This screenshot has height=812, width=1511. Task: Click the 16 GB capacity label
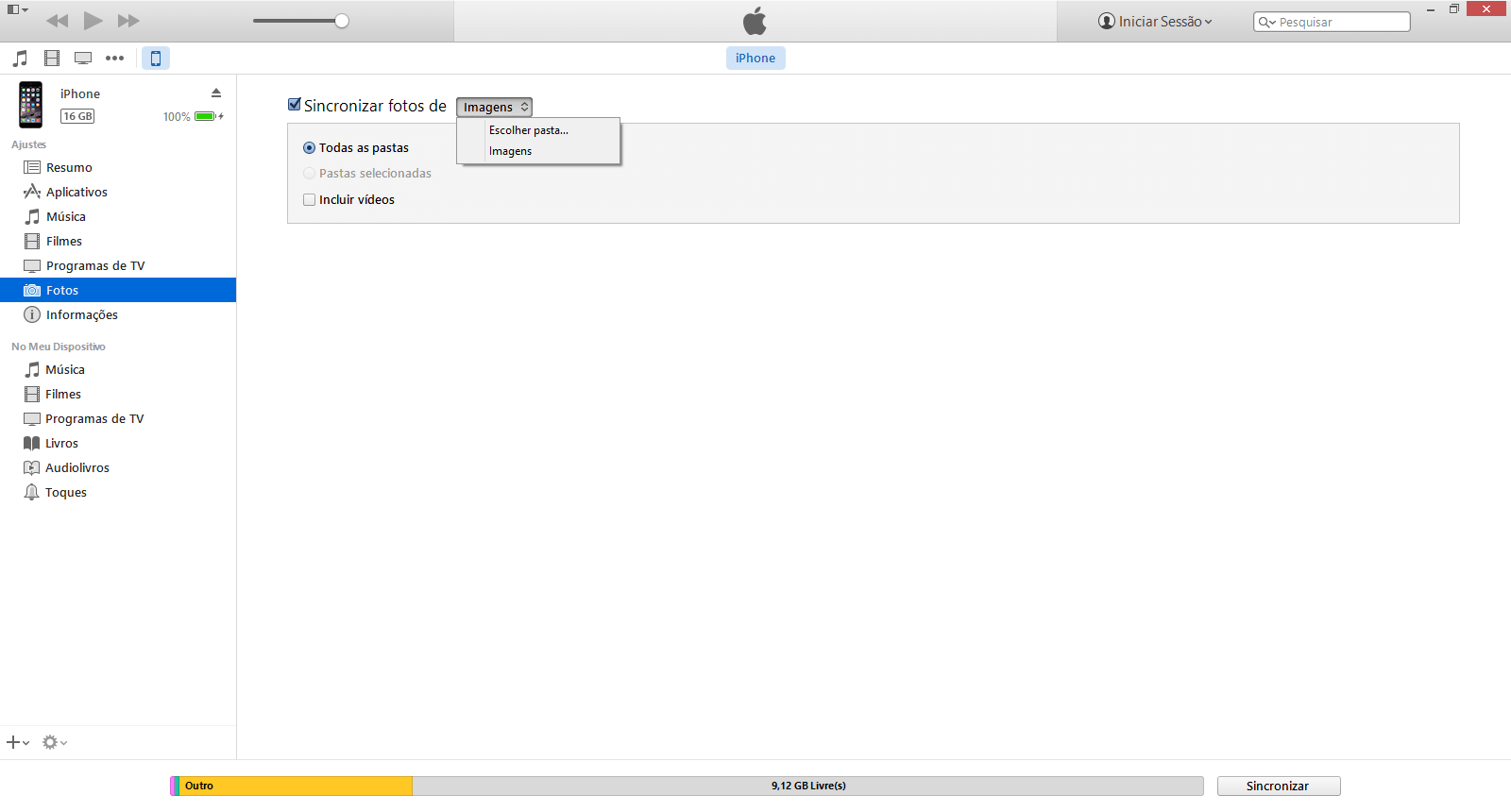point(77,116)
